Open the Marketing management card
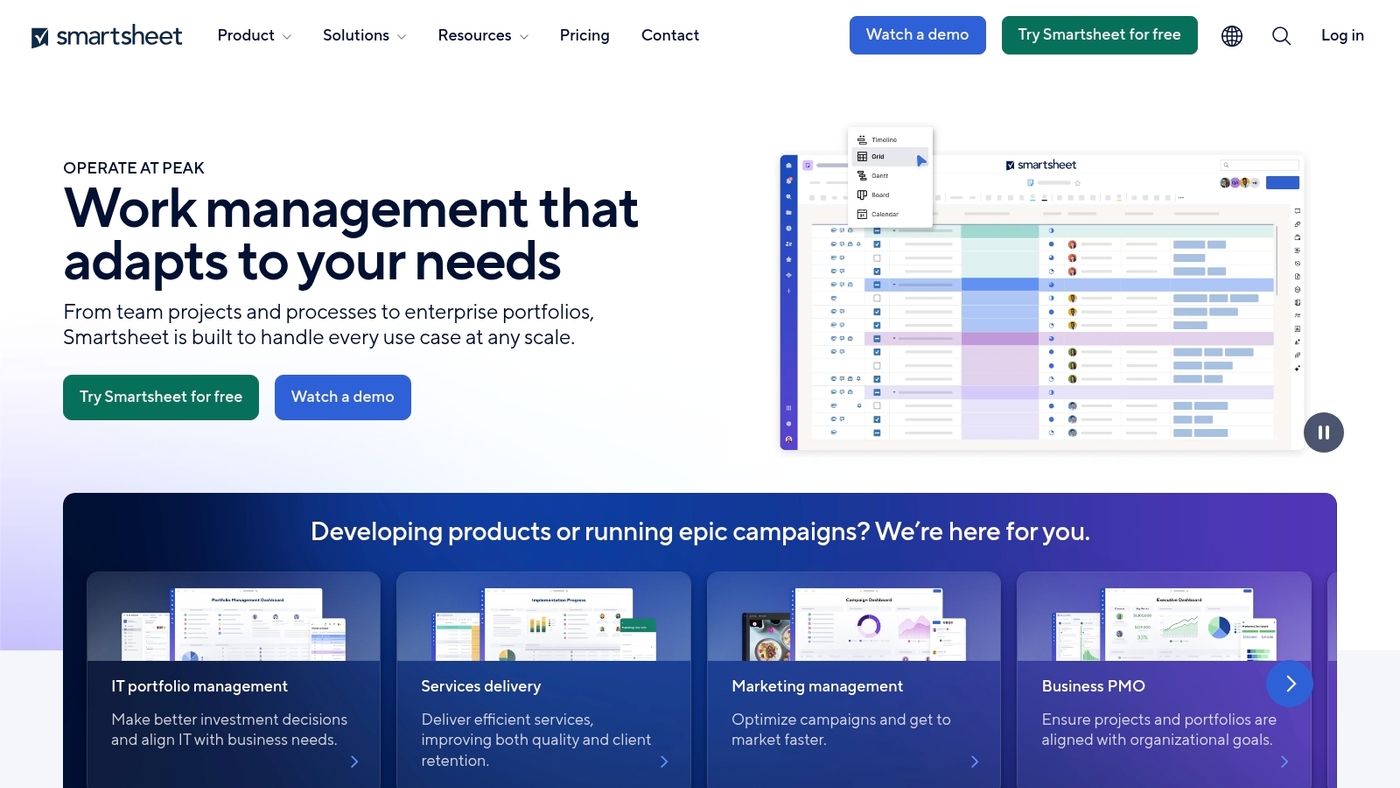 pyautogui.click(x=854, y=680)
